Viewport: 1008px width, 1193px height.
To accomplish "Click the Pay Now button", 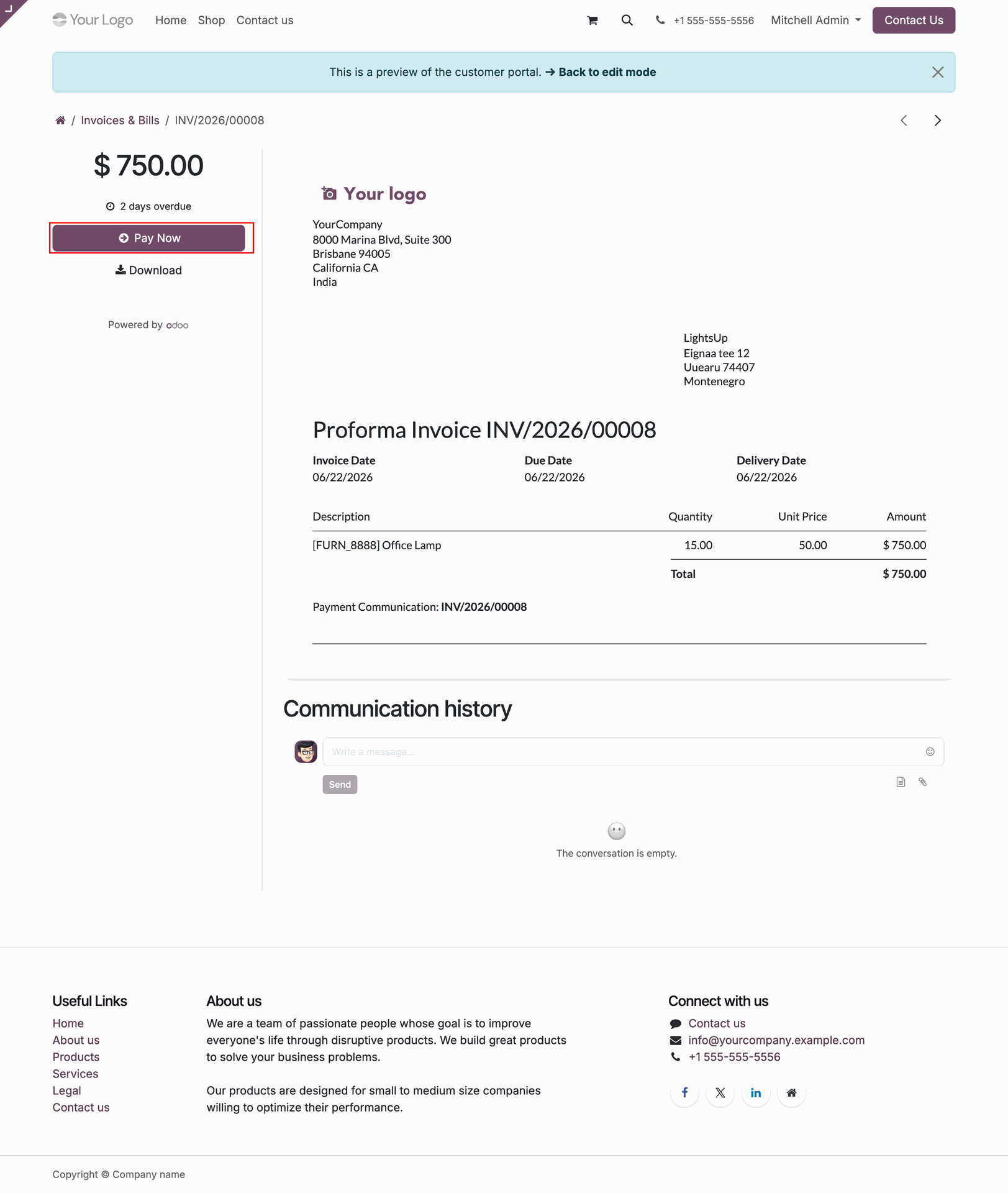I will [x=148, y=239].
